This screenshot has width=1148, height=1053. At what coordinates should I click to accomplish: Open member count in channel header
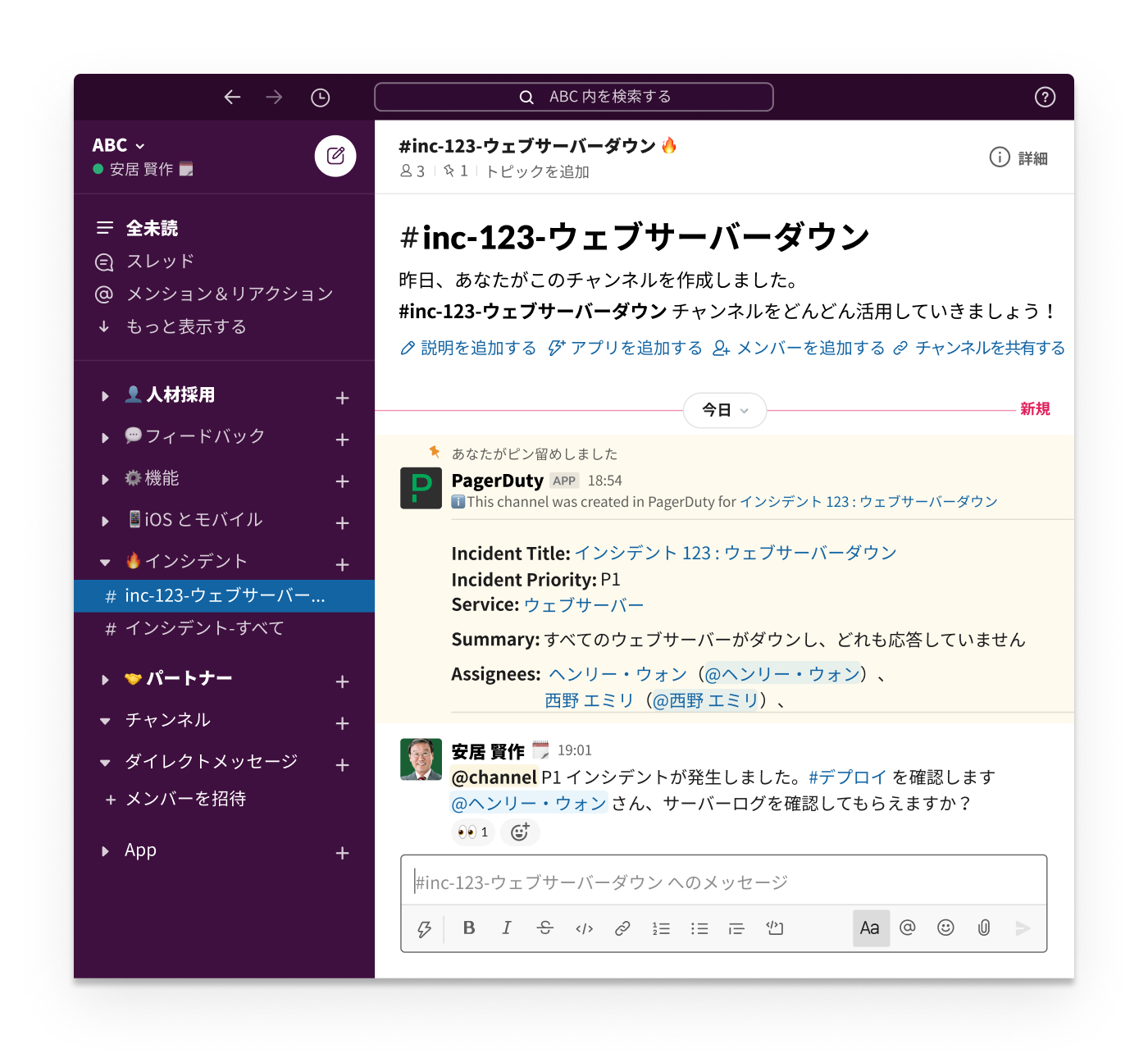pos(412,171)
